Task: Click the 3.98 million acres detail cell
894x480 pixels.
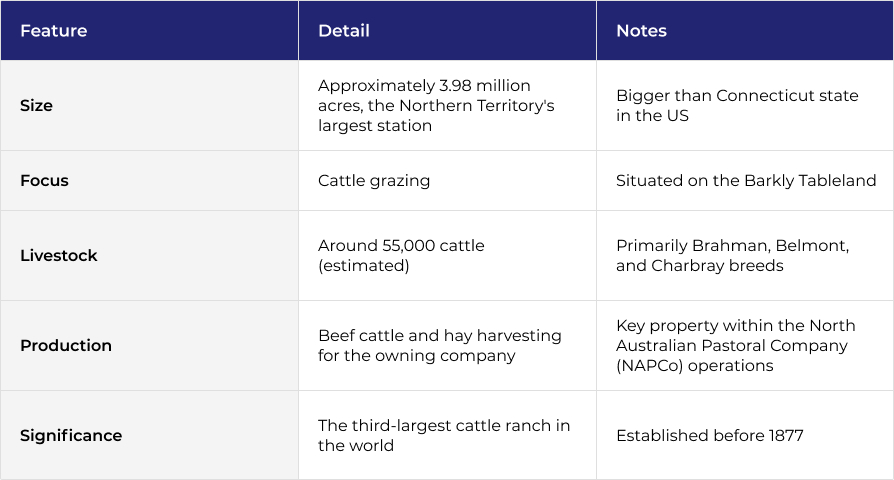Action: point(448,105)
